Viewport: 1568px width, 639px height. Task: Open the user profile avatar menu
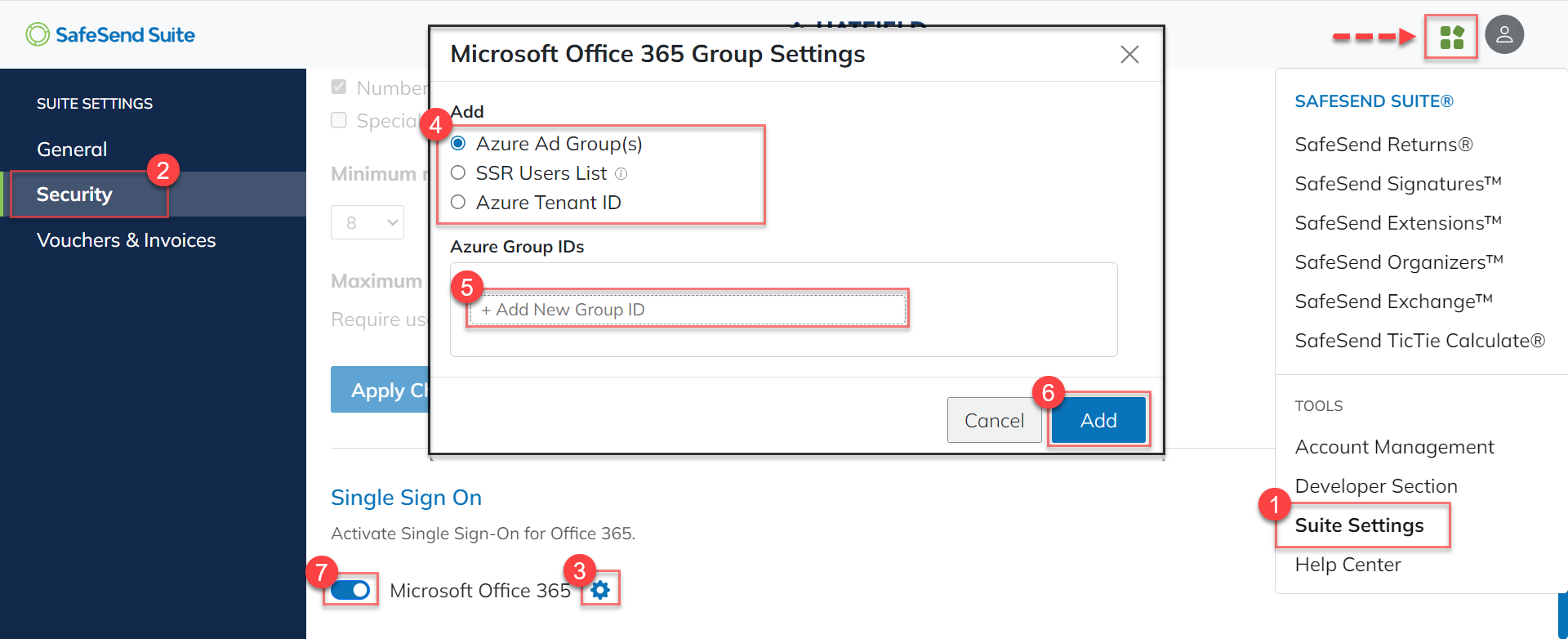(x=1504, y=35)
